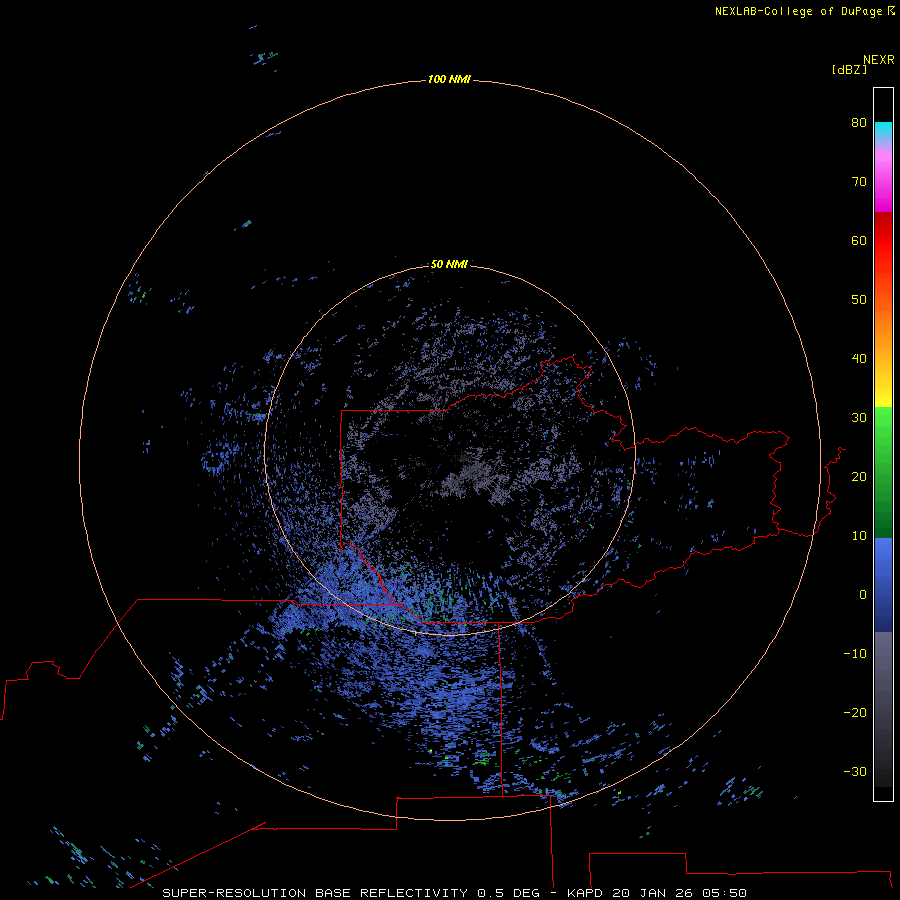Click the [dBZ] units label
Screen dimensions: 900x900
[849, 70]
